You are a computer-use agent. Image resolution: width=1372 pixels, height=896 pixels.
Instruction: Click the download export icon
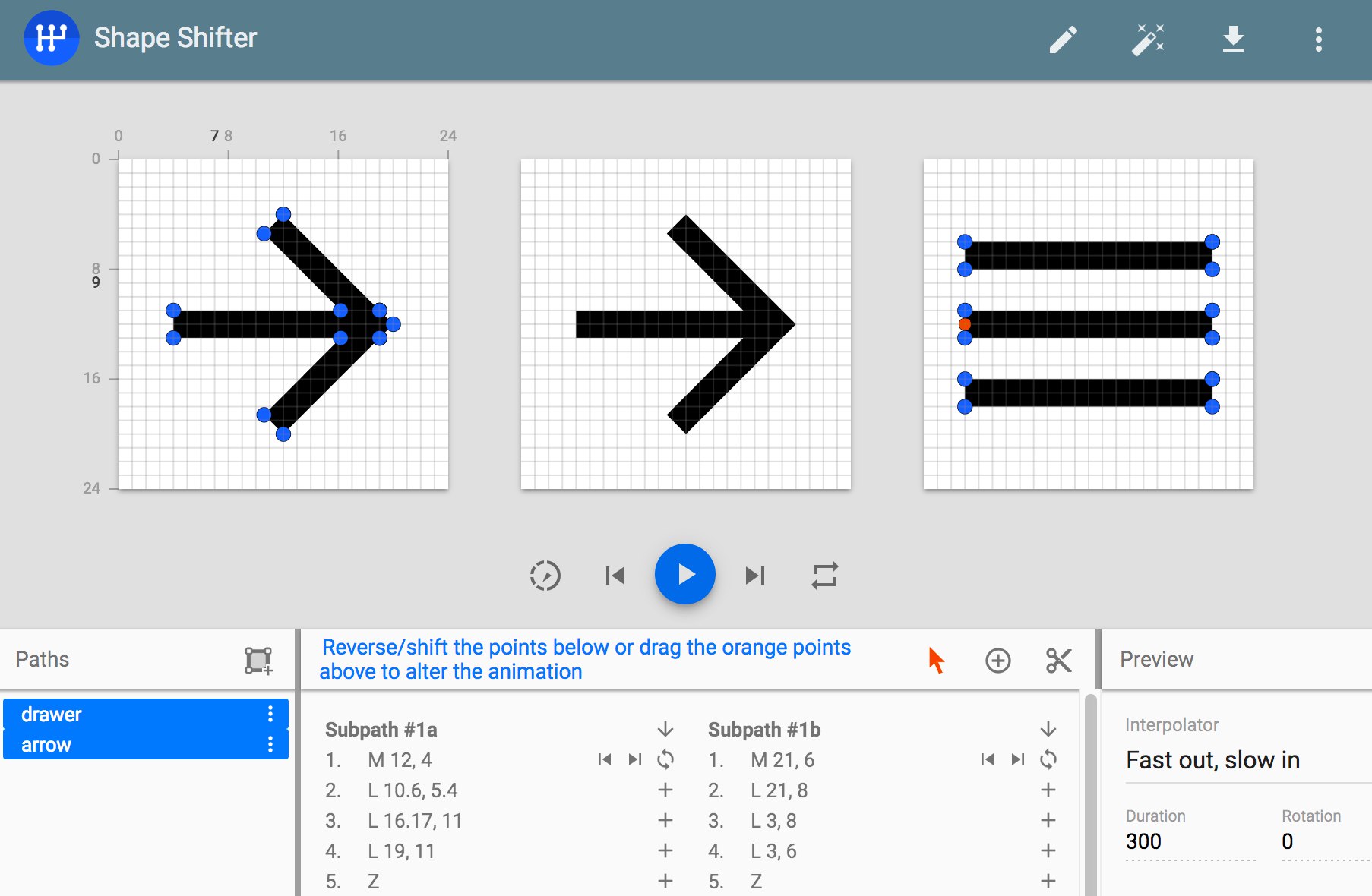pyautogui.click(x=1234, y=39)
